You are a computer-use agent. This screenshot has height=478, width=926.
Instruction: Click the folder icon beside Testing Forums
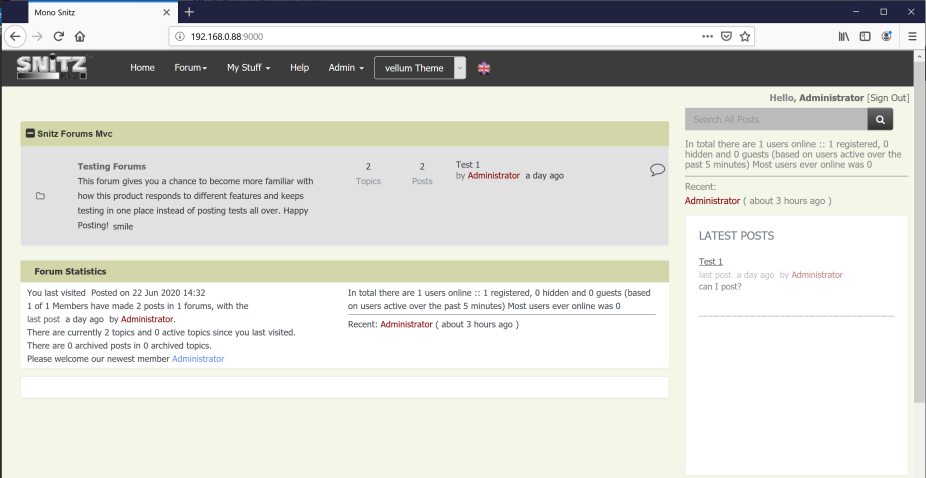(41, 196)
